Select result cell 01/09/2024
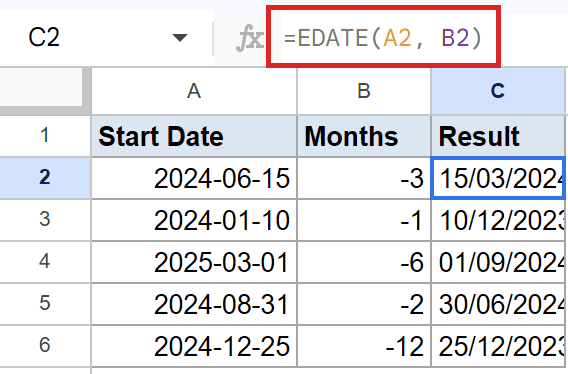Image resolution: width=568 pixels, height=374 pixels. click(498, 262)
